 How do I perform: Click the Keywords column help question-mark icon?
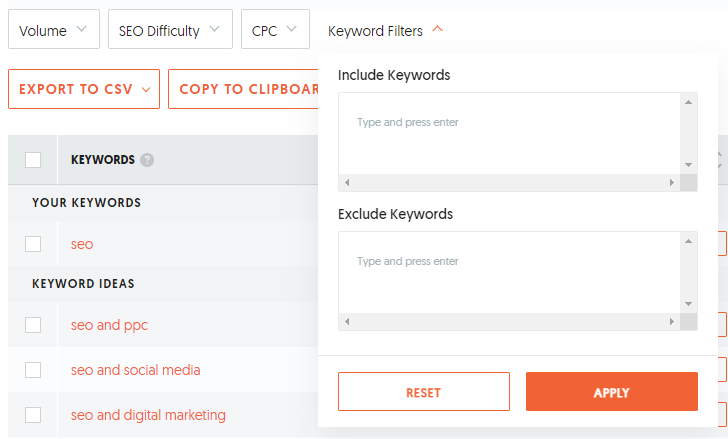point(147,160)
